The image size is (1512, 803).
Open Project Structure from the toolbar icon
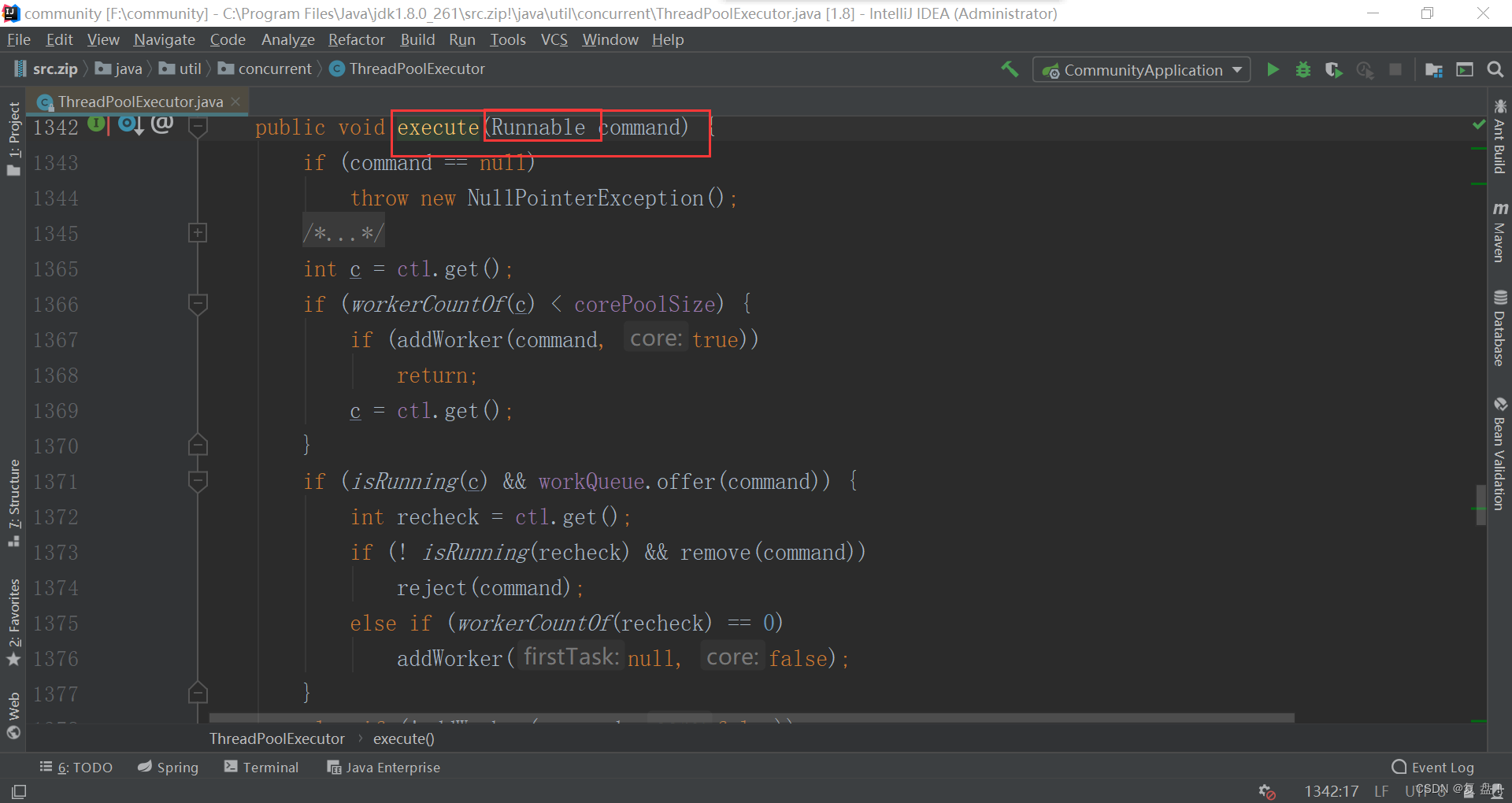(x=1434, y=70)
